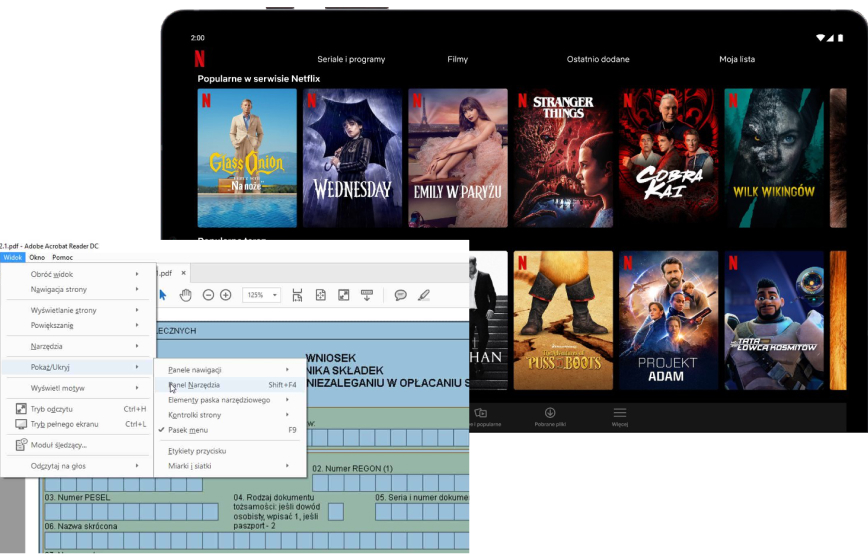Open the Okno menu
This screenshot has height=554, width=868.
[37, 257]
